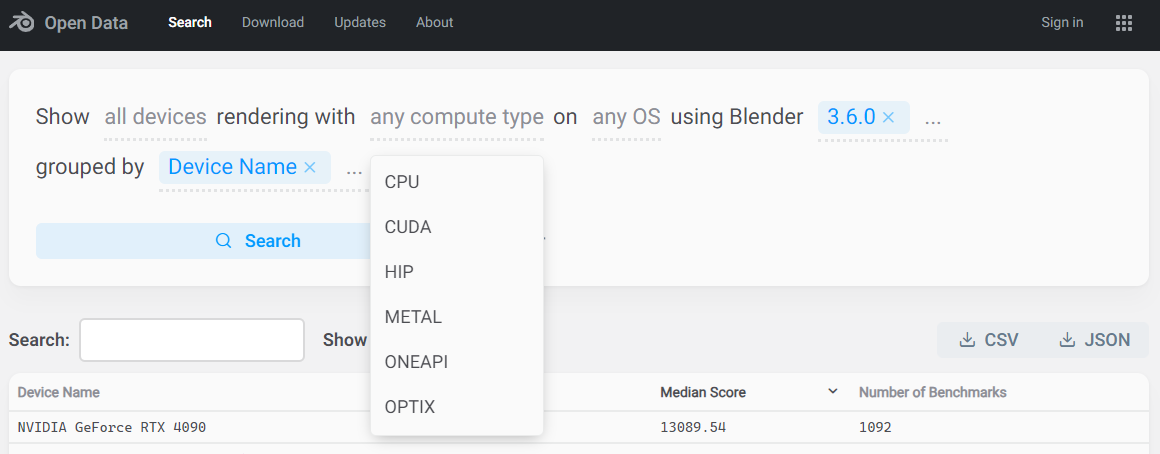
Task: Select ONEAPI compute type
Action: [456, 362]
